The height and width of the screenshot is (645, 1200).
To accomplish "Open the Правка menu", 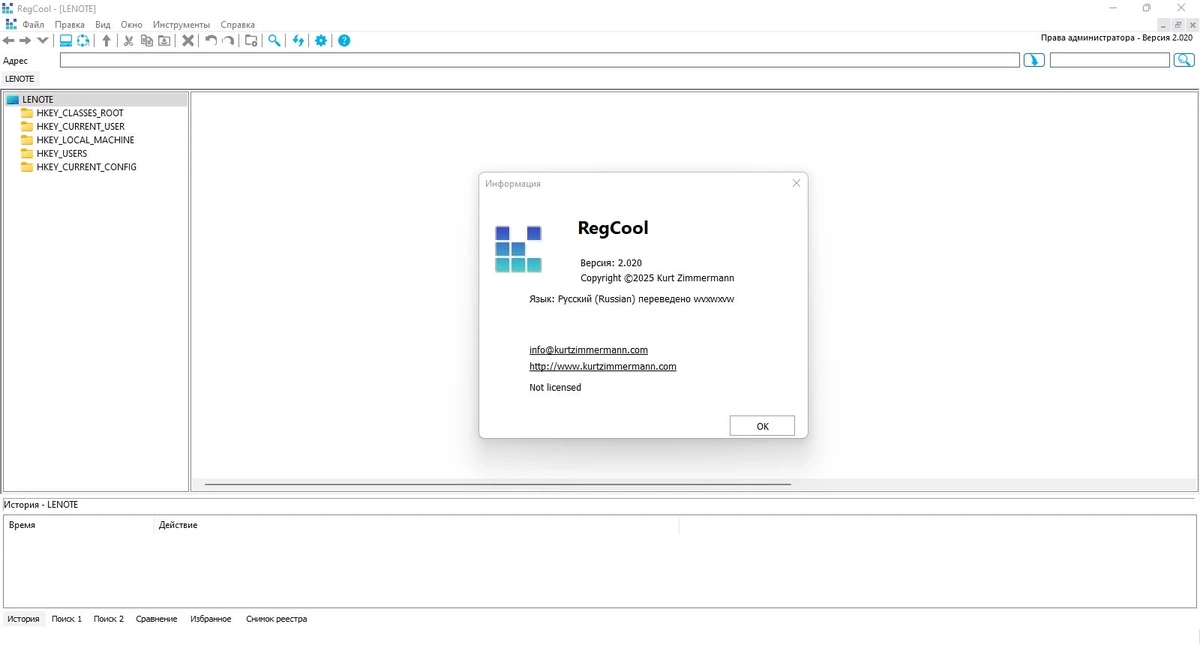I will (x=70, y=24).
